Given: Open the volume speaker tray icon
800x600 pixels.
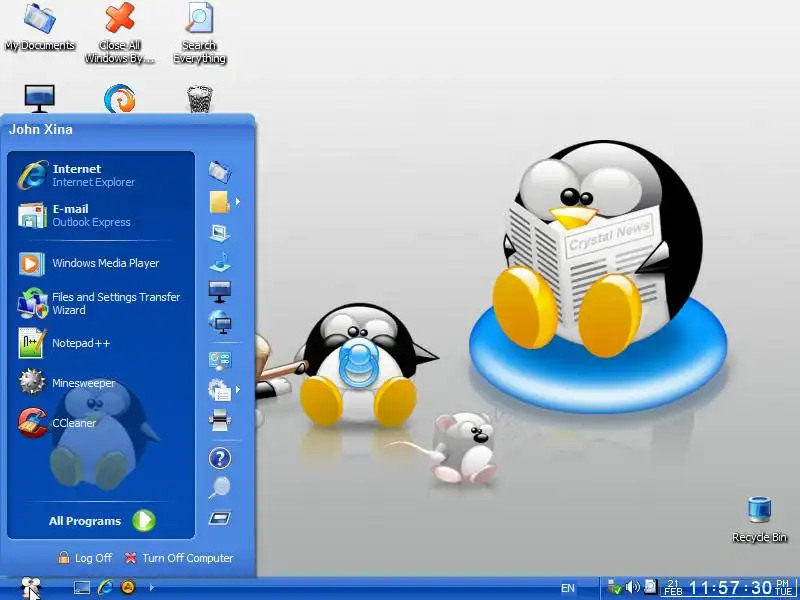Looking at the screenshot, I should [633, 587].
